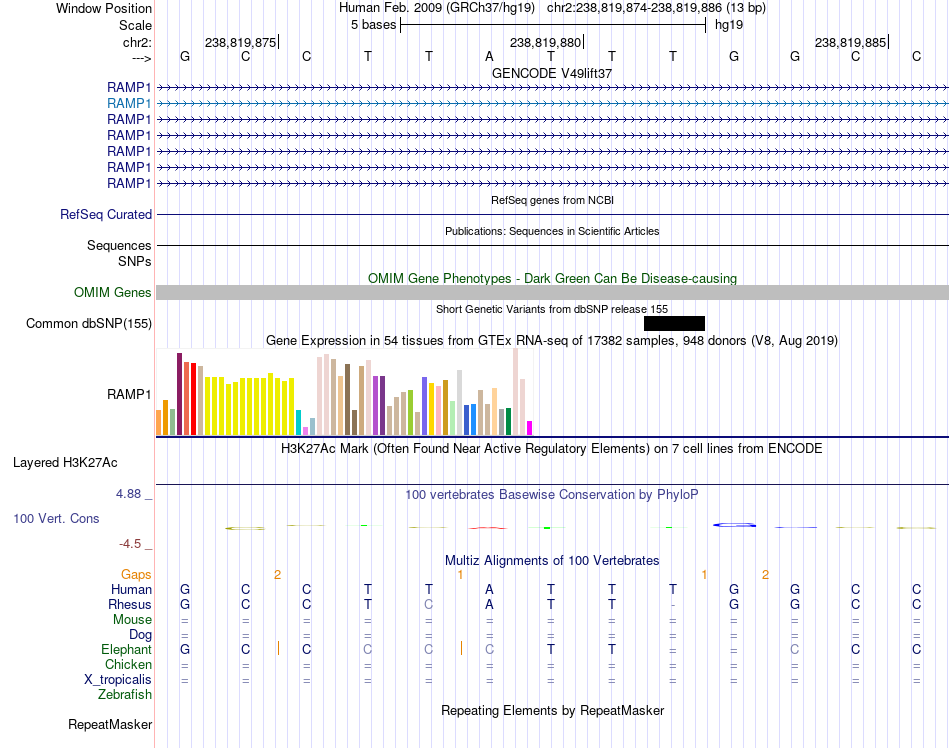This screenshot has height=748, width=950.
Task: Click the GTEx Gene Expression track title
Action: (x=552, y=340)
